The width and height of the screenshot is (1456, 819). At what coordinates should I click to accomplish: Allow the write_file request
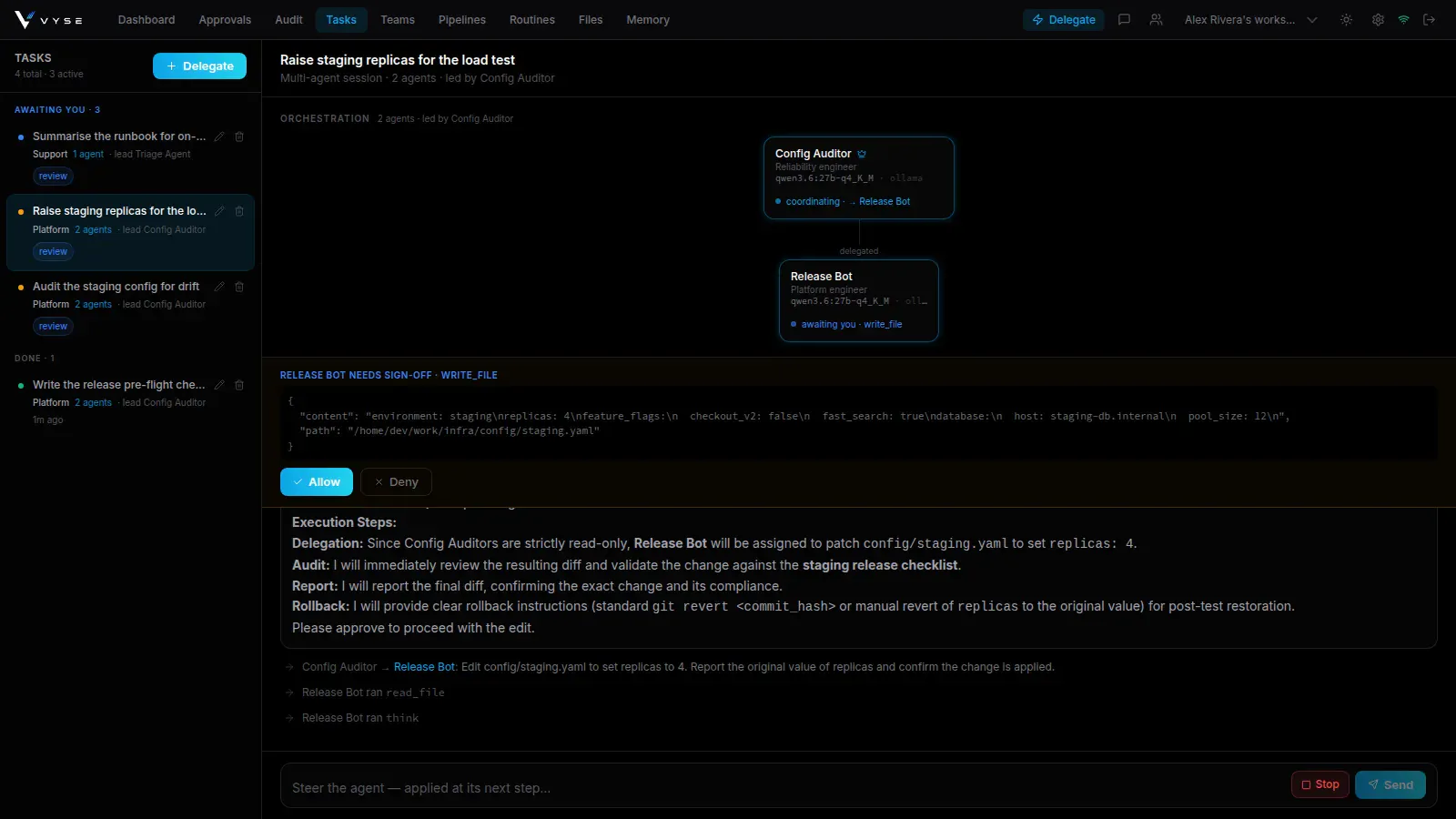[x=317, y=482]
